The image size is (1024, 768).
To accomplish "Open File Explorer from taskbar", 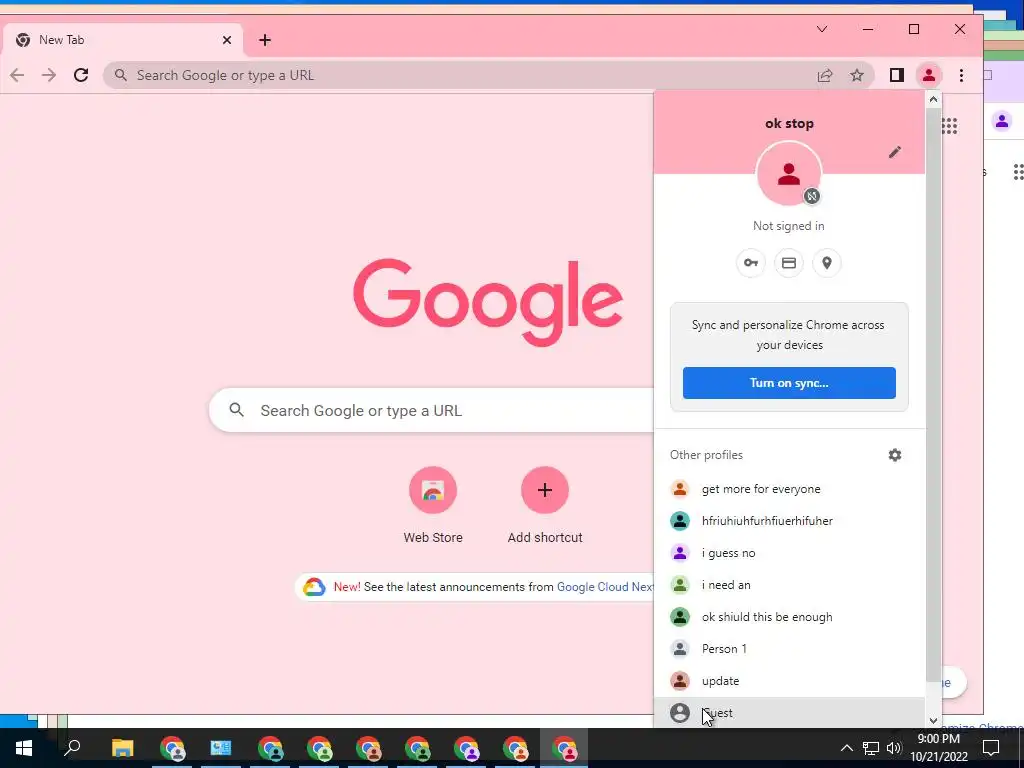I will [122, 748].
